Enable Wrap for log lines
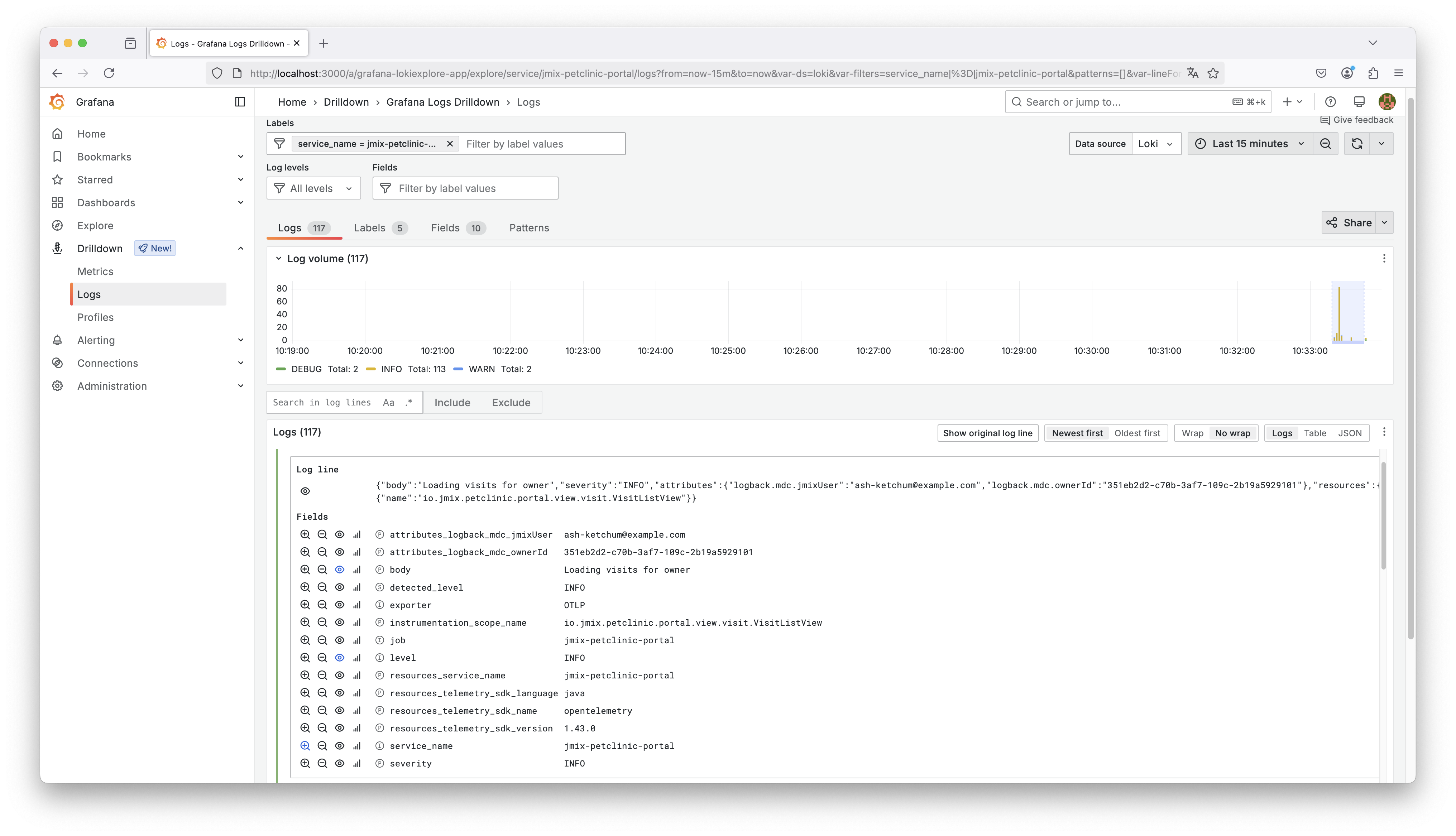This screenshot has width=1456, height=836. click(1192, 433)
